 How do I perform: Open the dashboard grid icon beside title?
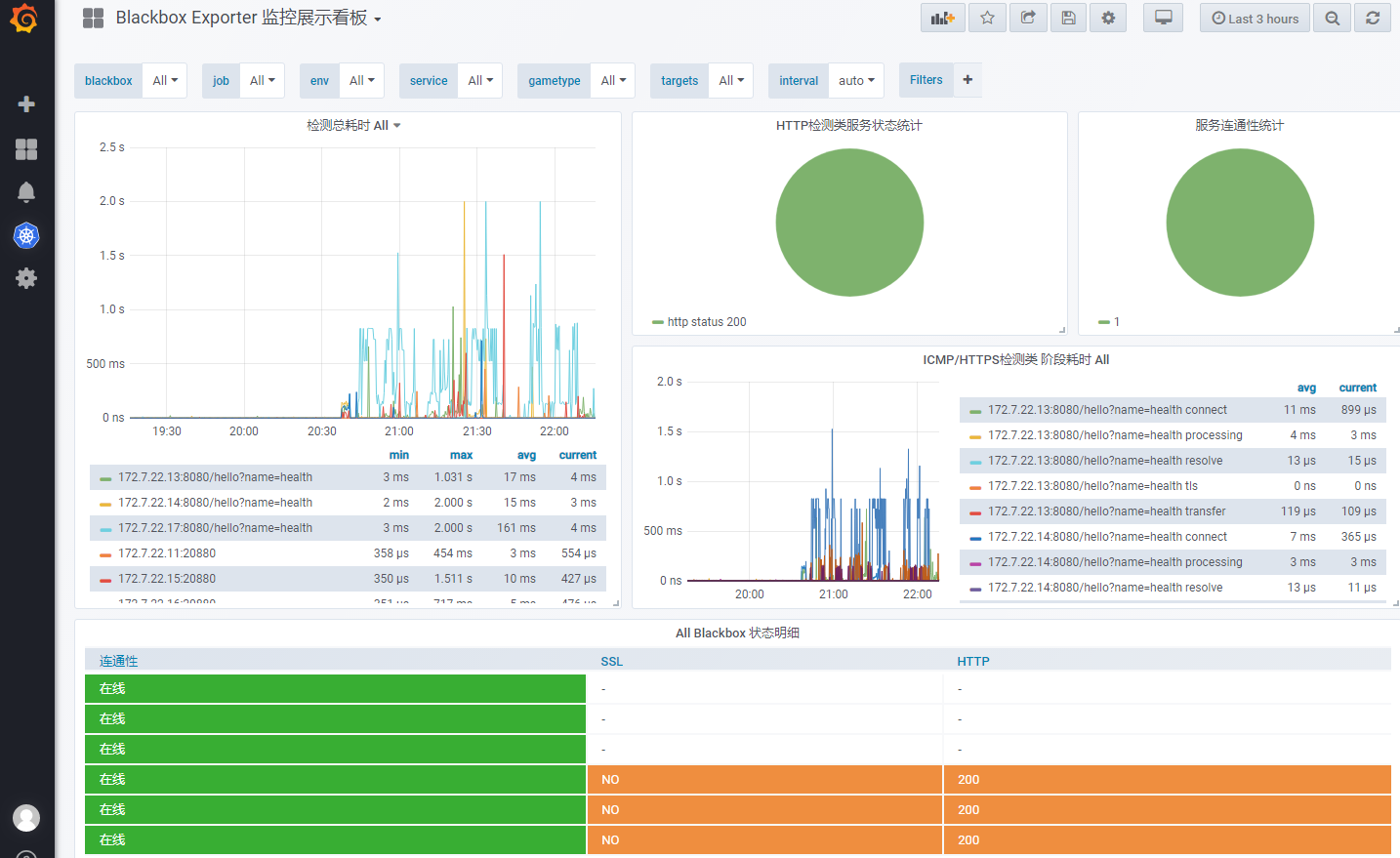[93, 18]
